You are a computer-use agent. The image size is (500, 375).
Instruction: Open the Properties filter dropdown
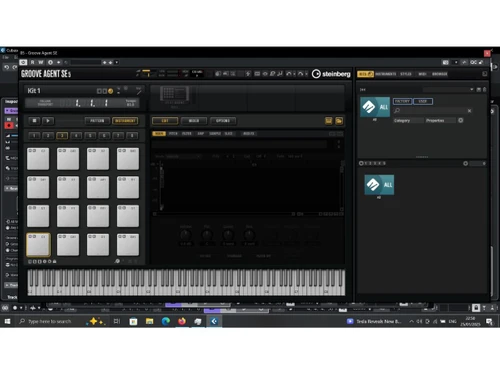click(x=440, y=120)
